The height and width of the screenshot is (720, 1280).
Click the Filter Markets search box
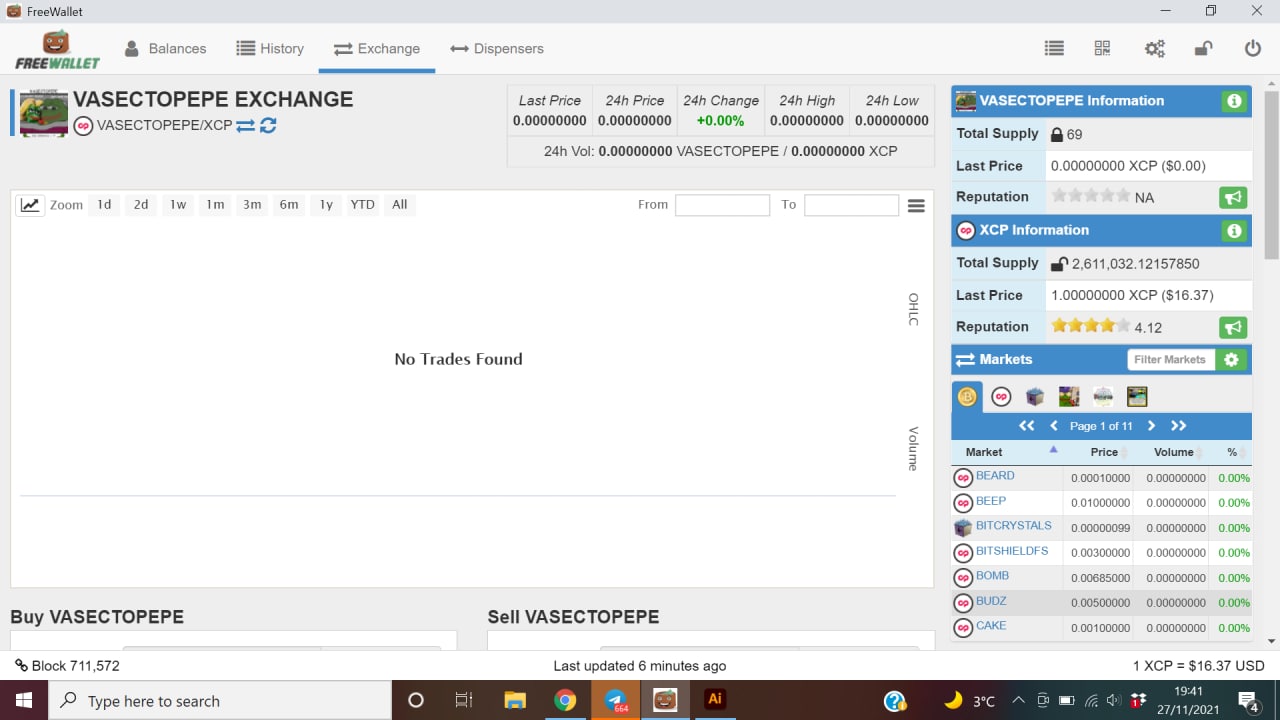point(1170,360)
